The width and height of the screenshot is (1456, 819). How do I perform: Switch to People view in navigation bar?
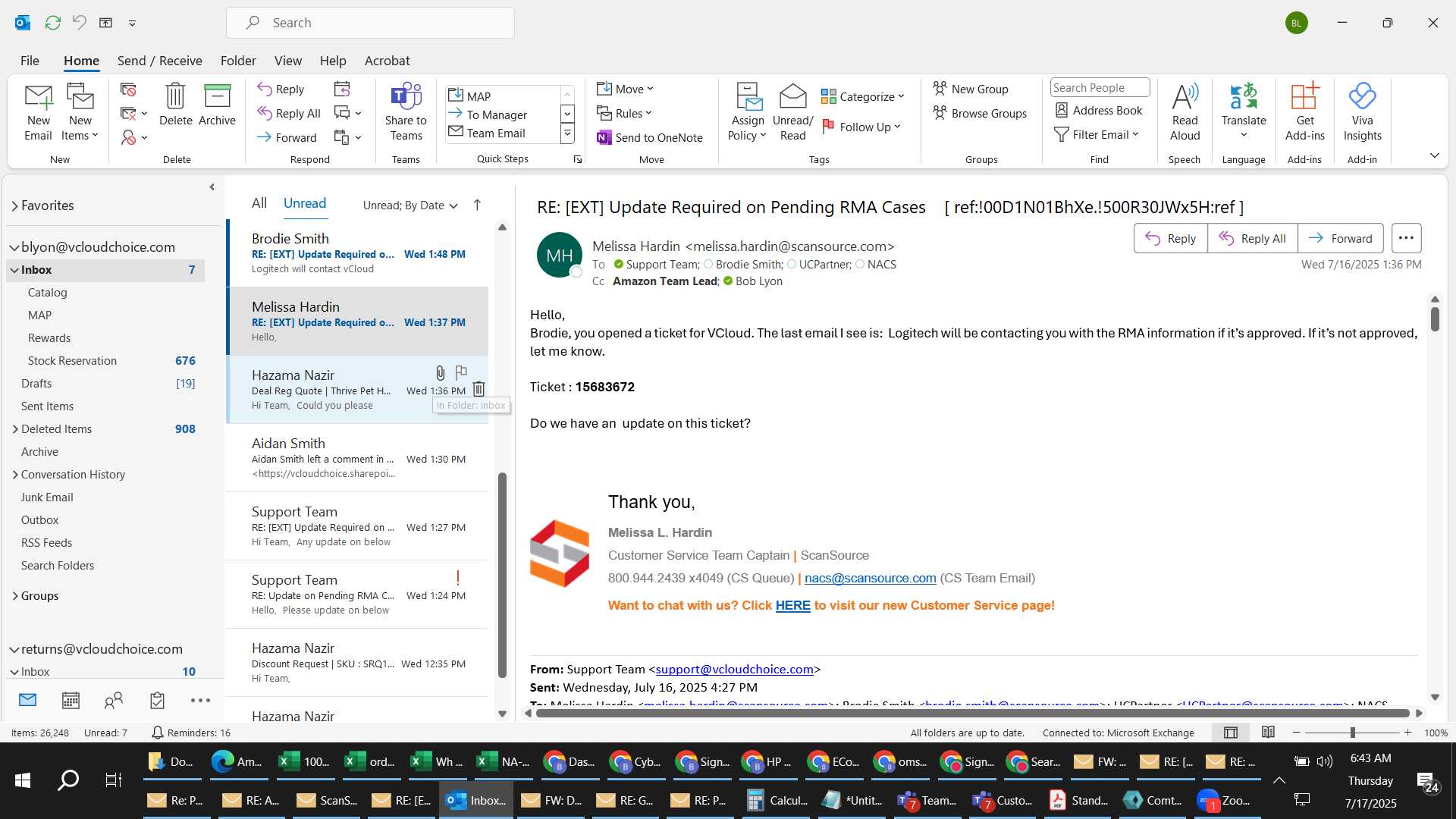click(114, 701)
